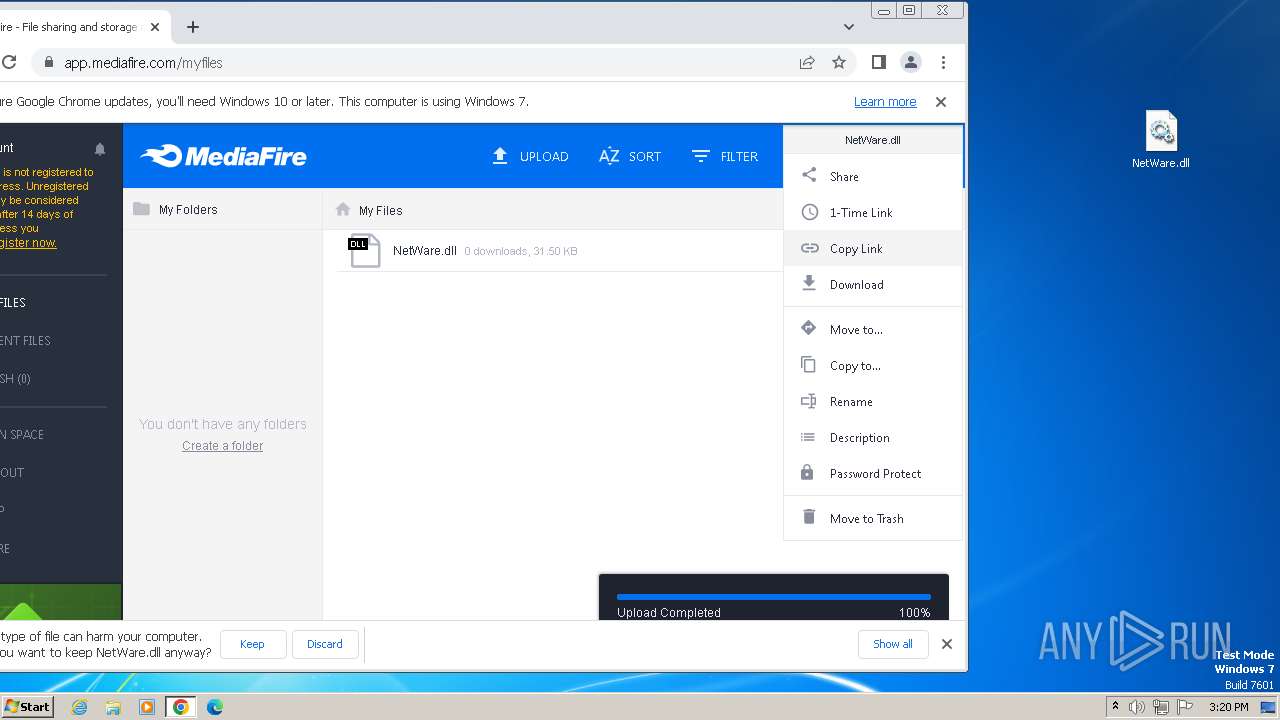Click Microsoft Edge taskbar icon
The width and height of the screenshot is (1280, 720).
pyautogui.click(x=214, y=707)
